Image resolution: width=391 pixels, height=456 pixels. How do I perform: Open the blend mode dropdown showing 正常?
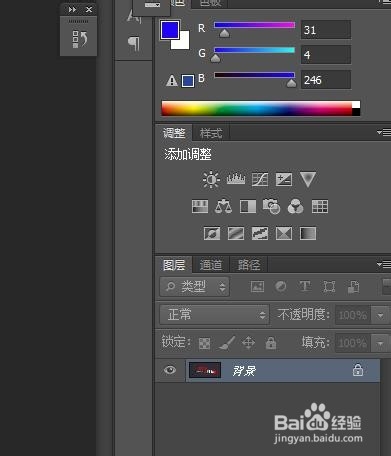pyautogui.click(x=214, y=315)
